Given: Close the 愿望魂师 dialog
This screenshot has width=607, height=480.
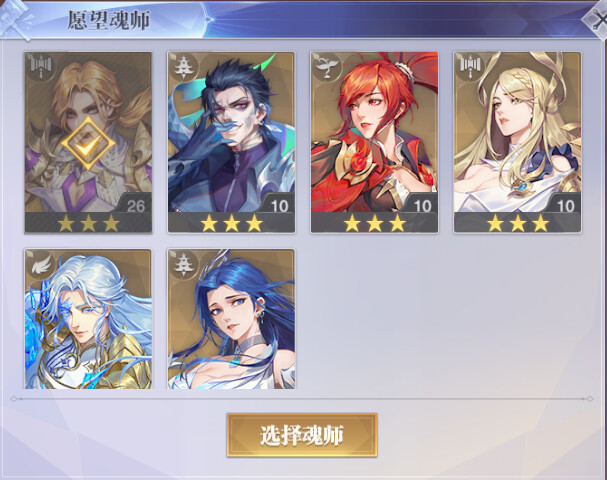Looking at the screenshot, I should (596, 19).
